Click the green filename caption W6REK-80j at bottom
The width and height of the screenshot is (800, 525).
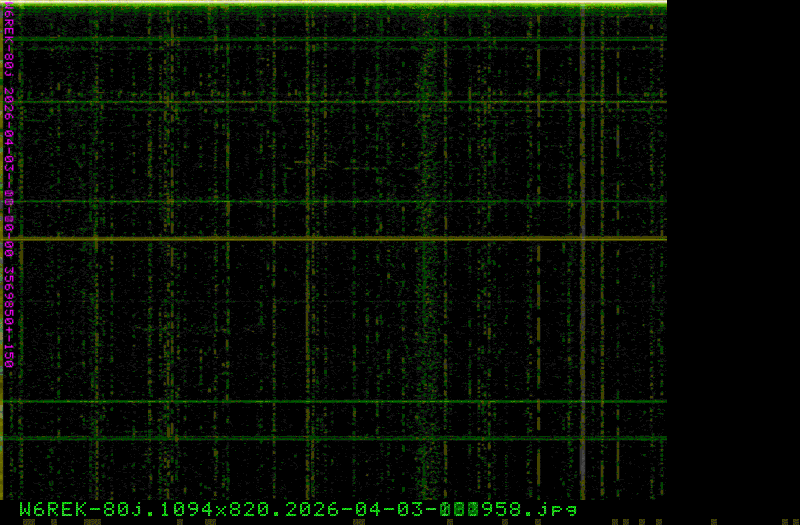pos(298,508)
